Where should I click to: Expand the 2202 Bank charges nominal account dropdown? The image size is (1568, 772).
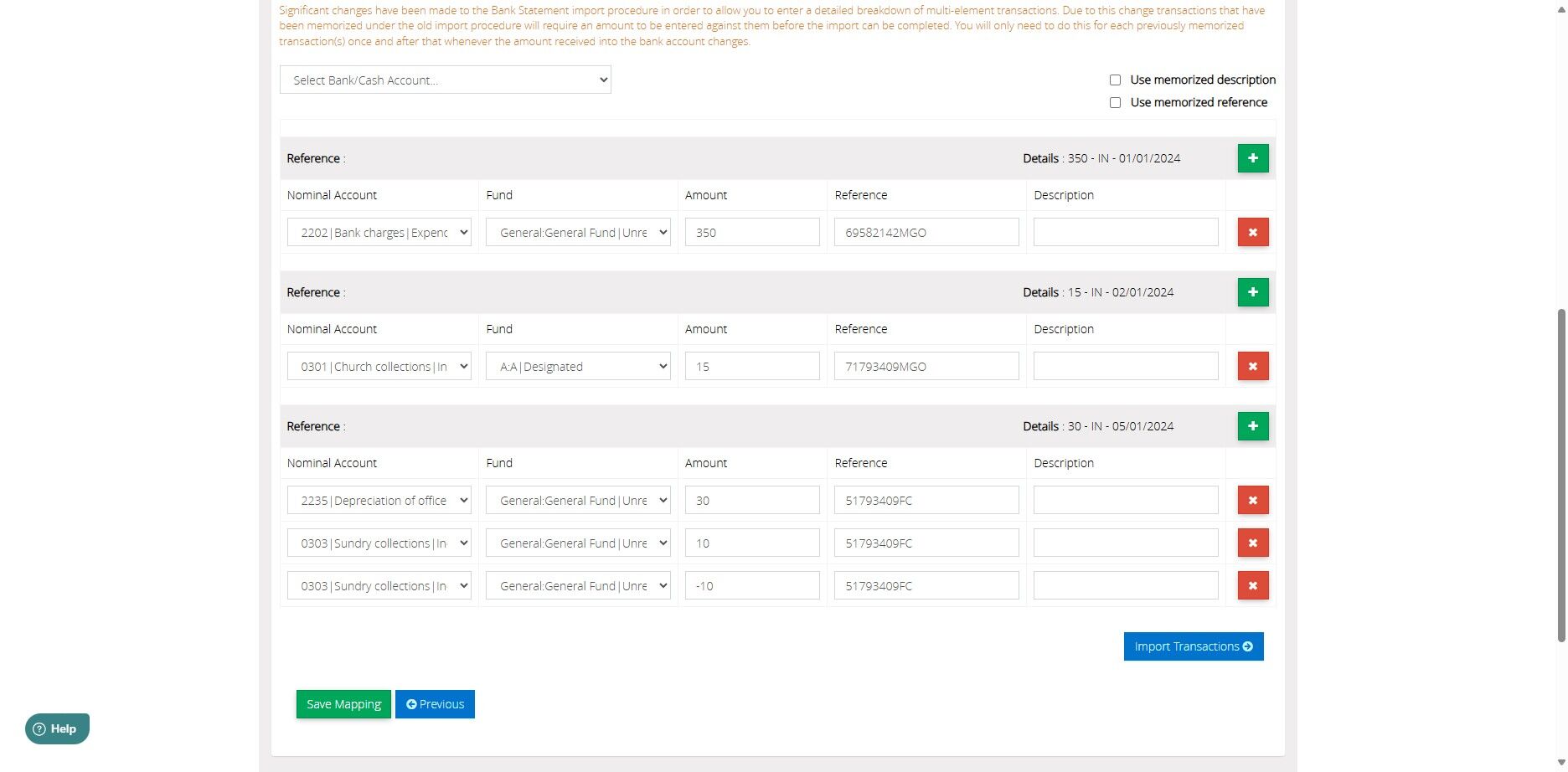coord(379,233)
